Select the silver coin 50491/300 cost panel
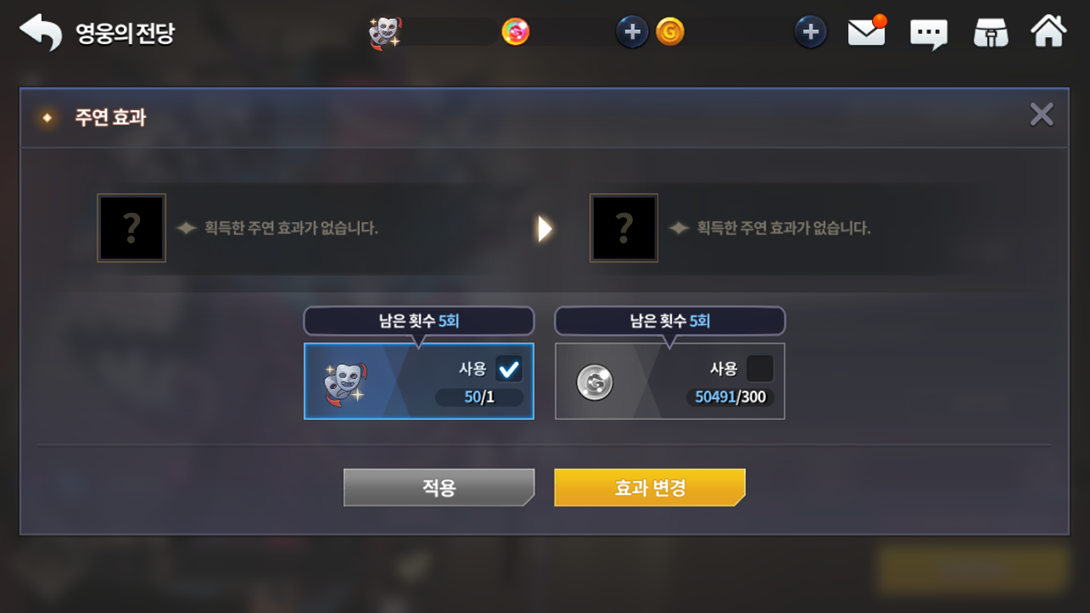Screen dimensions: 1090x613 click(x=669, y=381)
